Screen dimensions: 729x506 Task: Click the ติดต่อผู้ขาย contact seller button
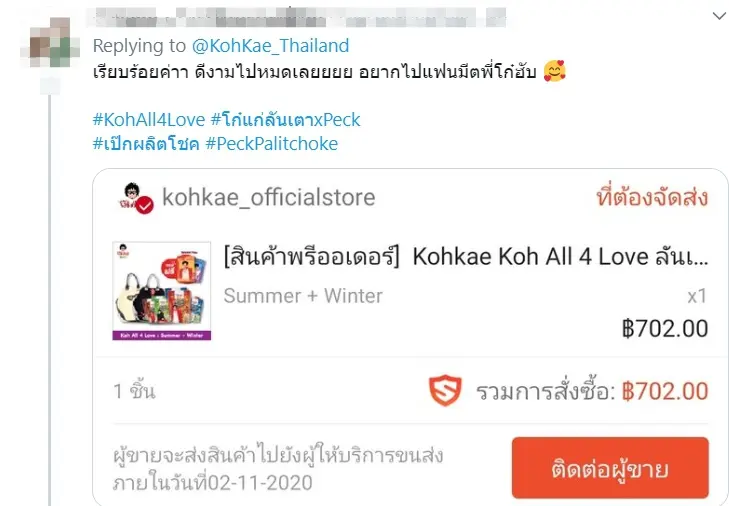pyautogui.click(x=610, y=468)
